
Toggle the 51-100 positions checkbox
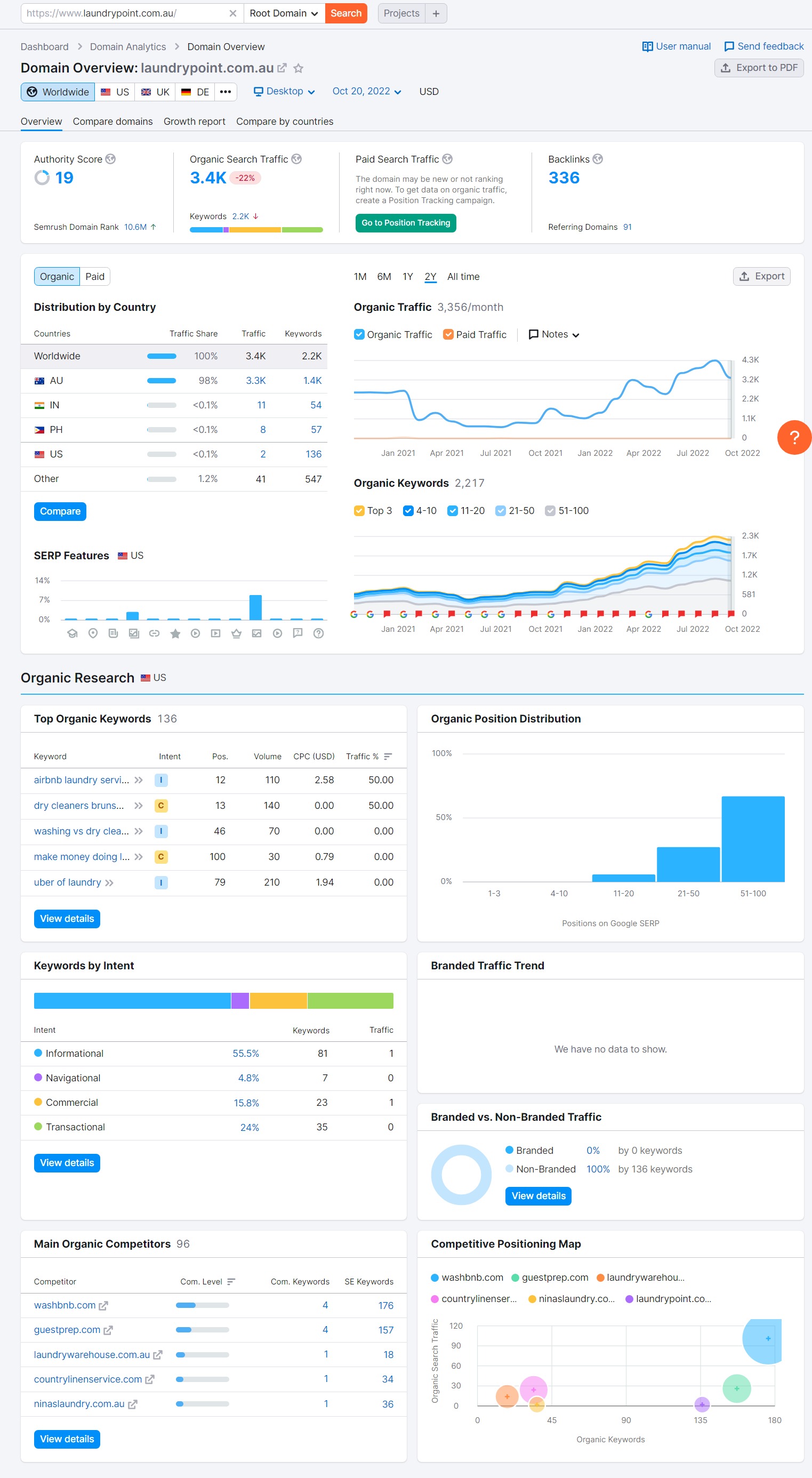coord(550,511)
